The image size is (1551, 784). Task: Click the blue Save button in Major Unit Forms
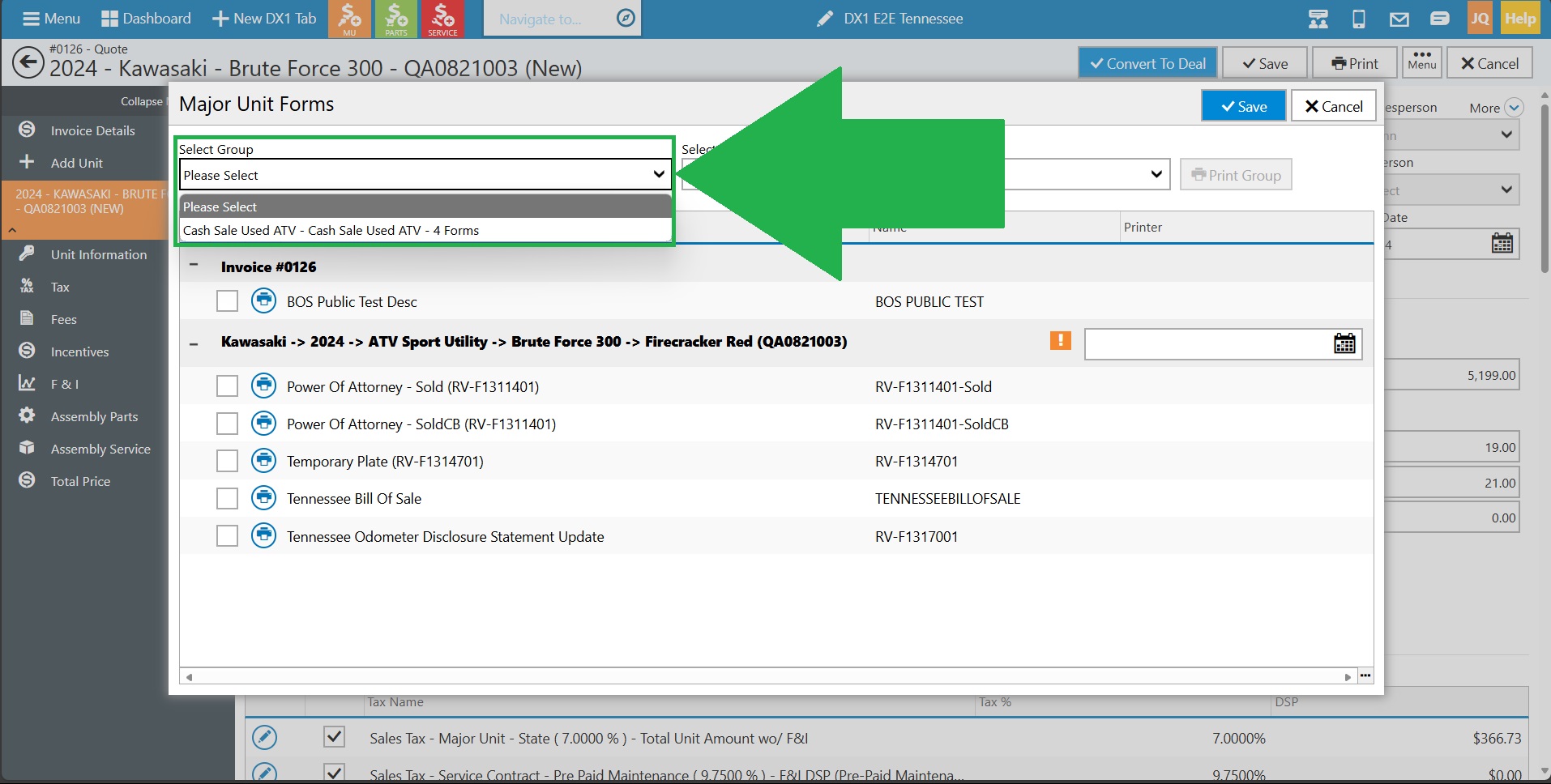pos(1243,106)
